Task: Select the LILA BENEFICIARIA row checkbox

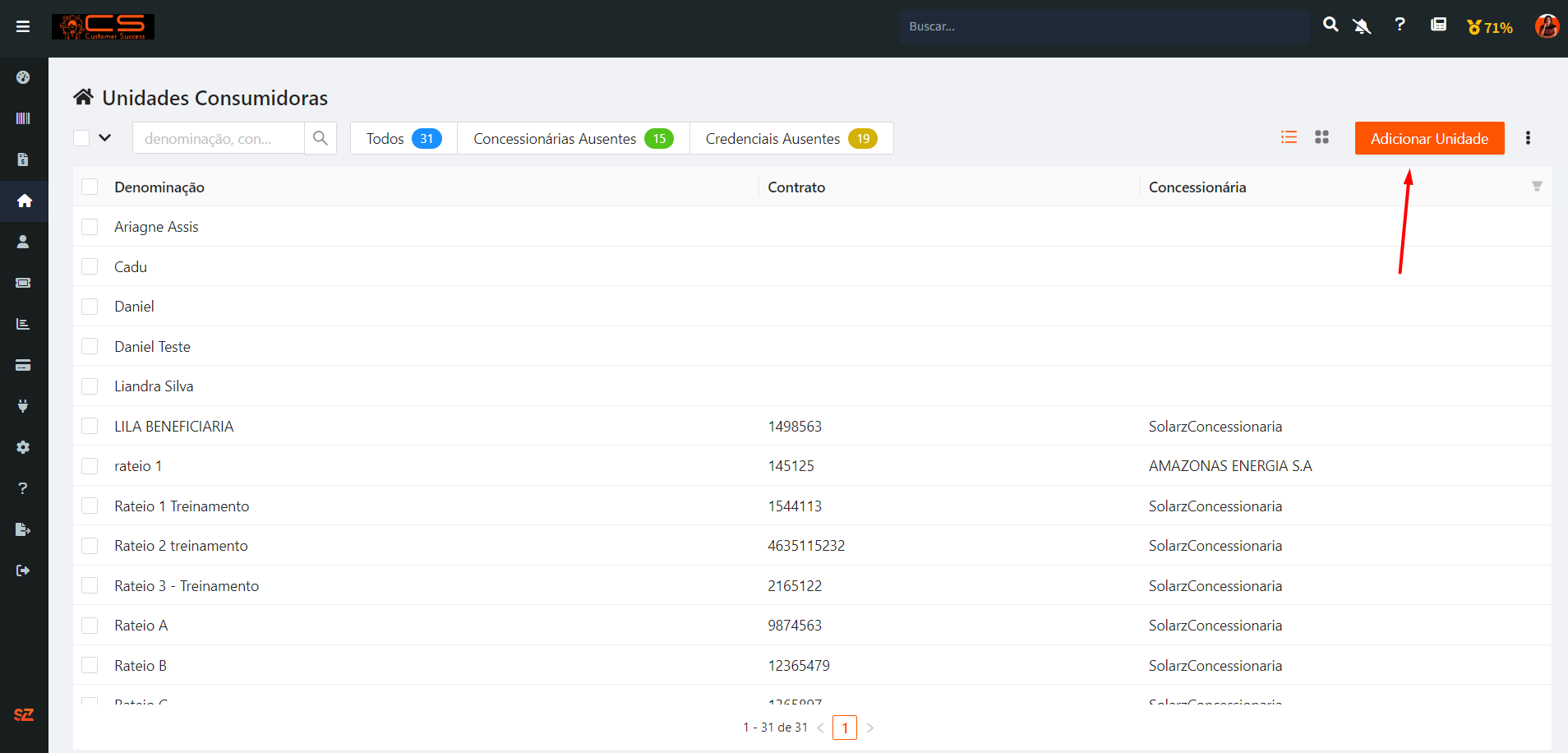Action: 90,426
